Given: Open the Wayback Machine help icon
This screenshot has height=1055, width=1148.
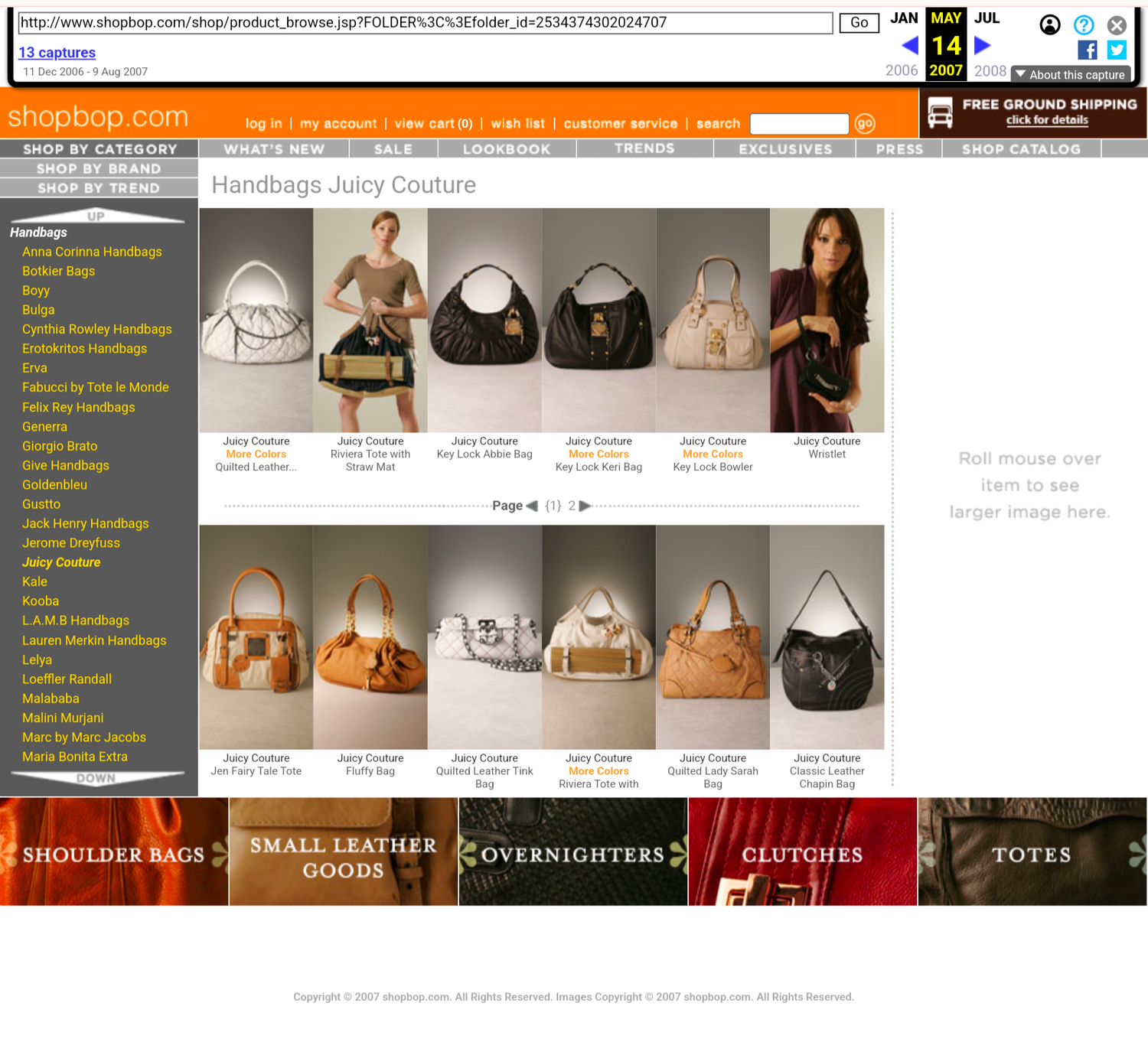Looking at the screenshot, I should pyautogui.click(x=1083, y=25).
